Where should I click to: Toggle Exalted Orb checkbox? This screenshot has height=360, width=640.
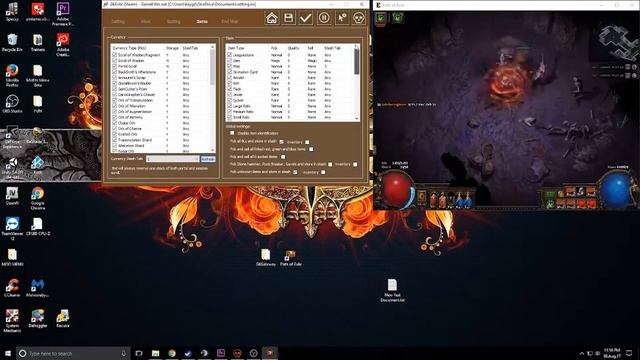(115, 134)
